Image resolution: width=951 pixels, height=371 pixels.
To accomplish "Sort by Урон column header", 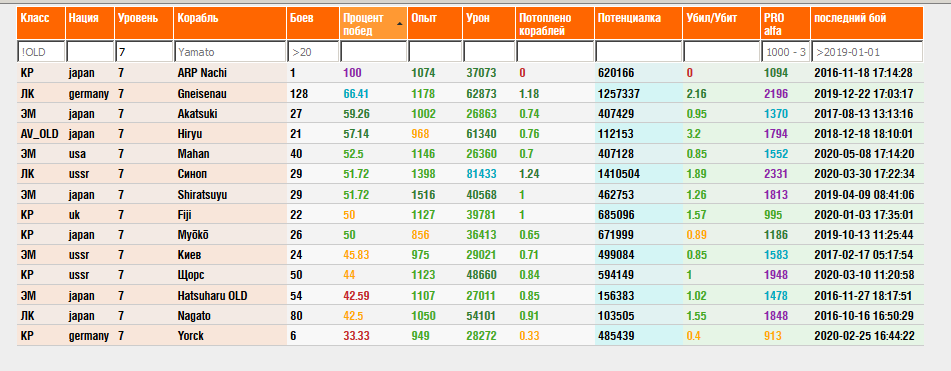I will click(489, 24).
